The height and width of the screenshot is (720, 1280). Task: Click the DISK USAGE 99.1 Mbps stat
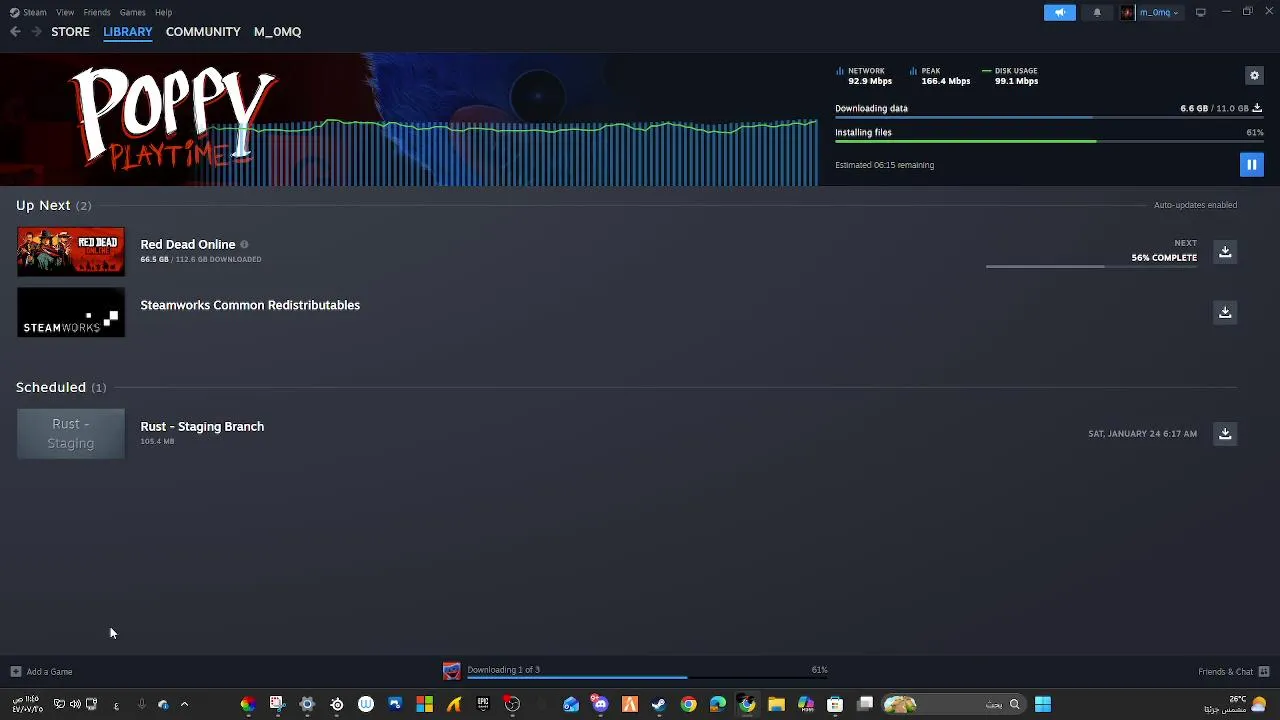point(1011,76)
